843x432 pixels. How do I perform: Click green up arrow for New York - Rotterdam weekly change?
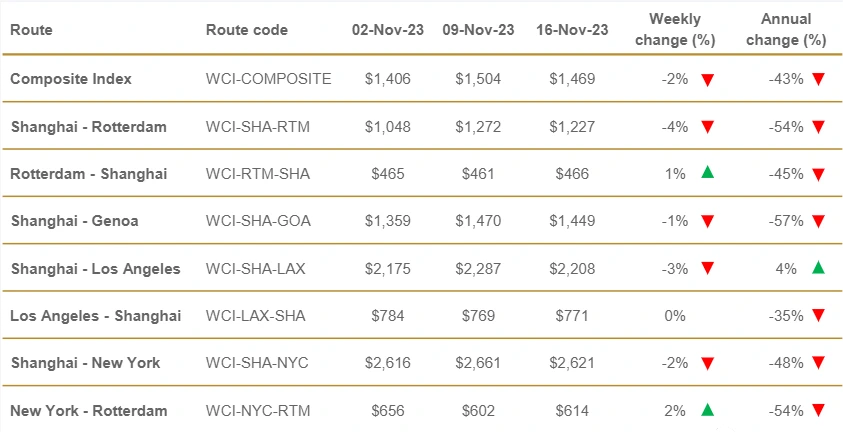tap(708, 410)
